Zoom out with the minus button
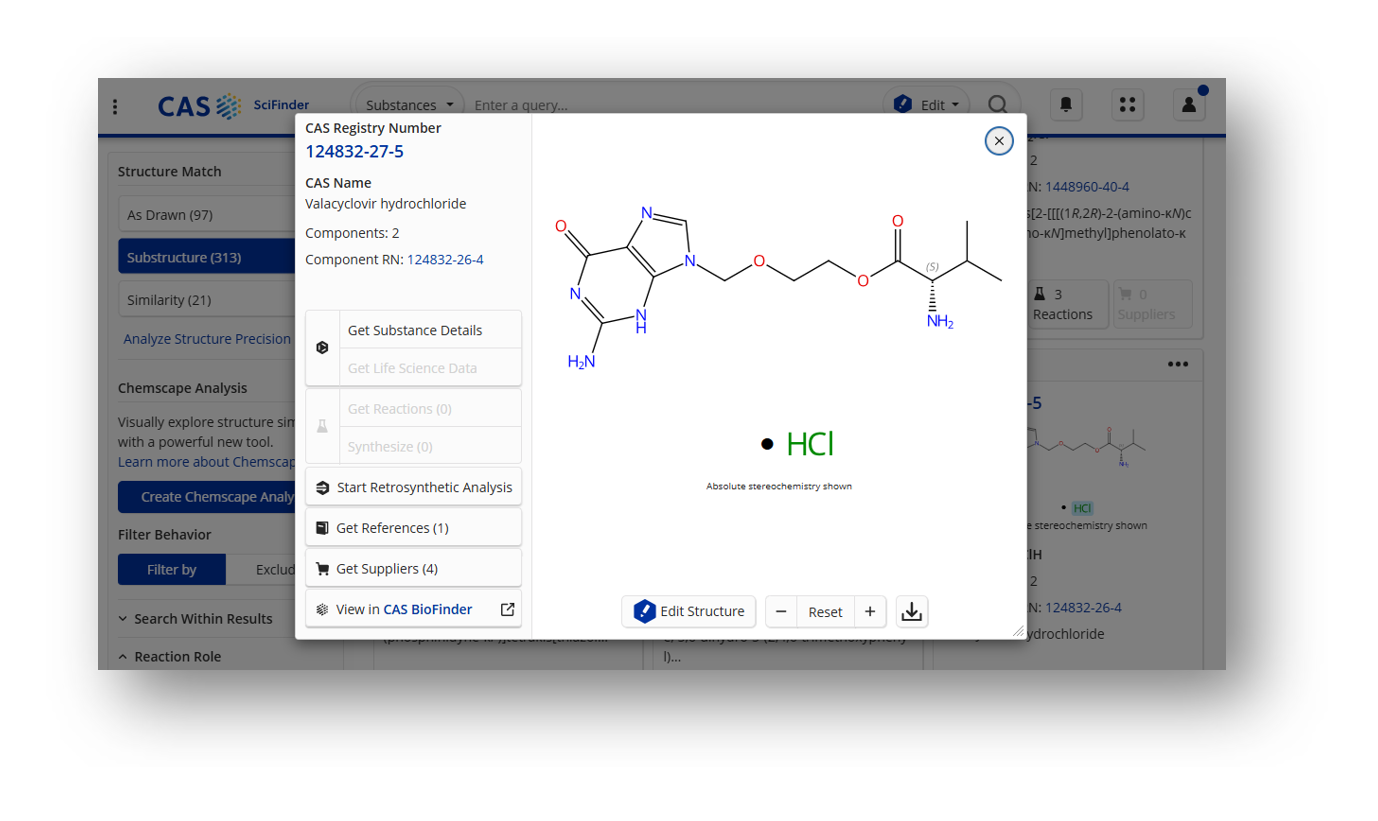Screen dimensions: 1378x821 (x=781, y=611)
